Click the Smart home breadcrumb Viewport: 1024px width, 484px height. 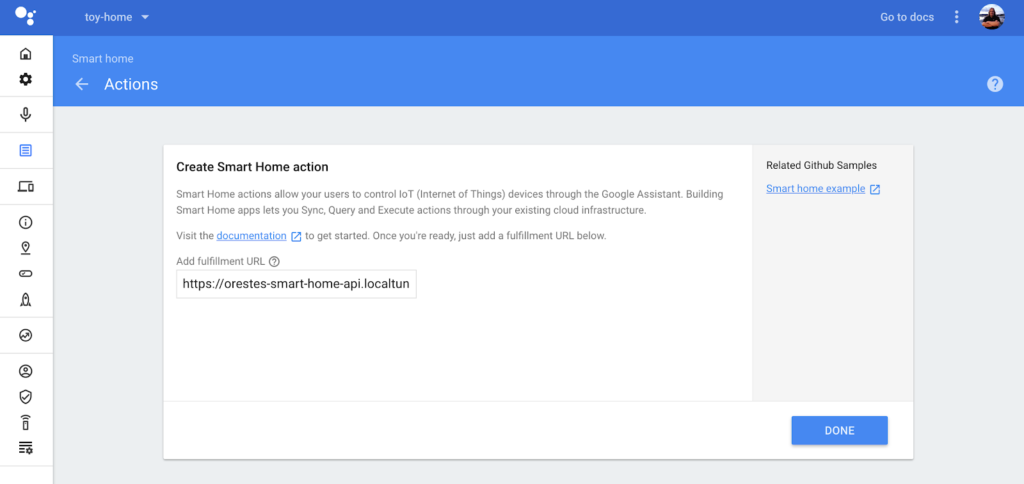coord(103,59)
